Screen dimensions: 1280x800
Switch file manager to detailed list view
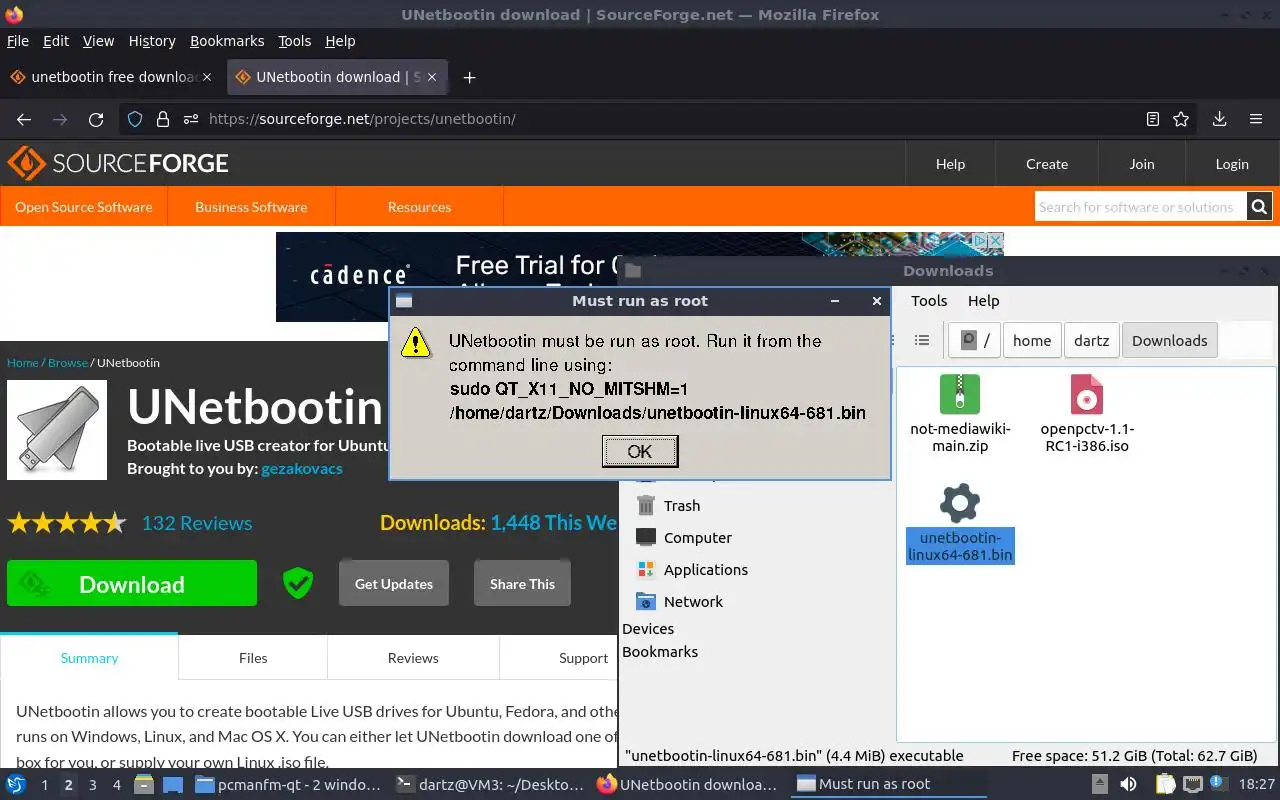pyautogui.click(x=922, y=341)
